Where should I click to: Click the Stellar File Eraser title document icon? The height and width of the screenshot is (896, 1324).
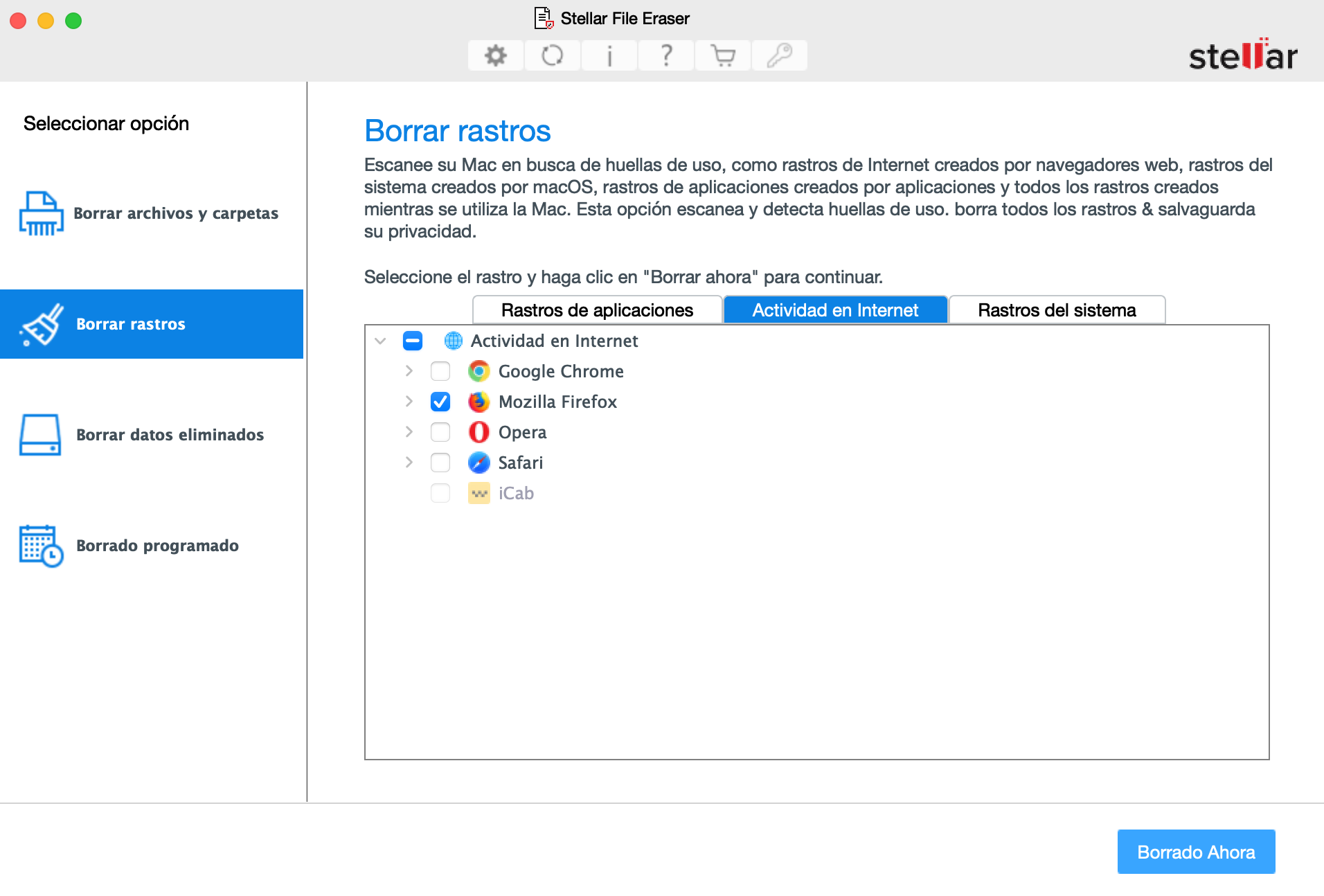click(x=544, y=18)
